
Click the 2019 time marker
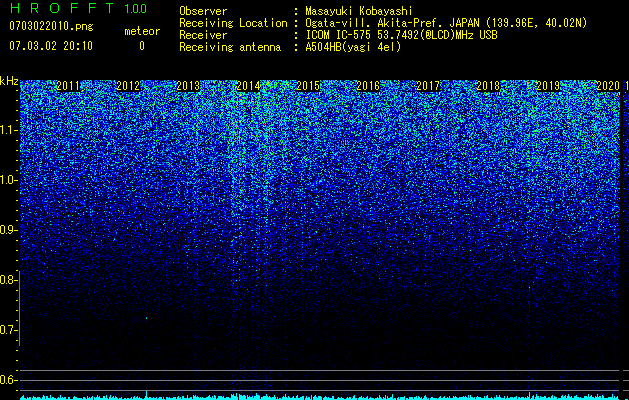pyautogui.click(x=548, y=86)
